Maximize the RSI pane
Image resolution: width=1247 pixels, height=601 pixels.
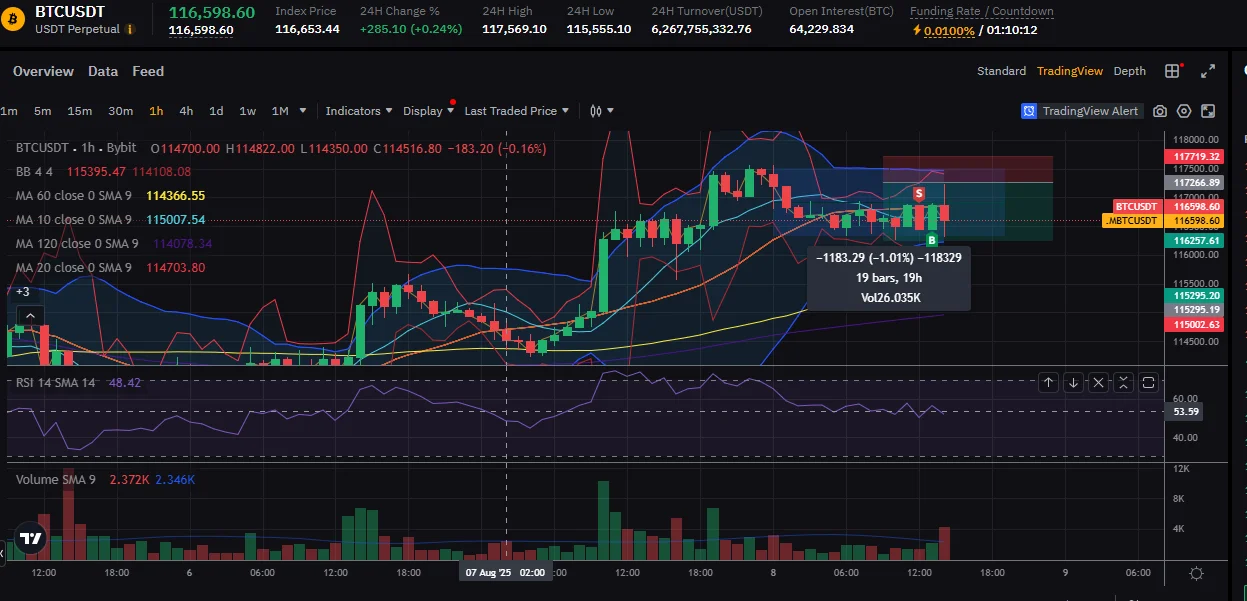pos(1148,382)
